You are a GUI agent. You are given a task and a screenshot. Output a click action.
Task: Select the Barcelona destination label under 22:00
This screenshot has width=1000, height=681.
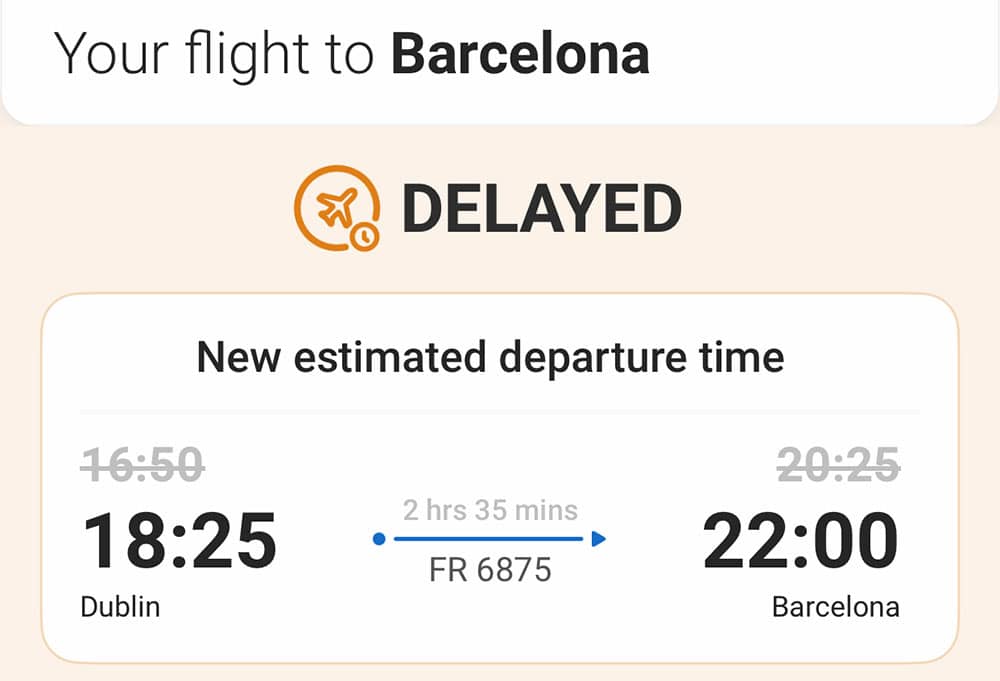(x=835, y=606)
